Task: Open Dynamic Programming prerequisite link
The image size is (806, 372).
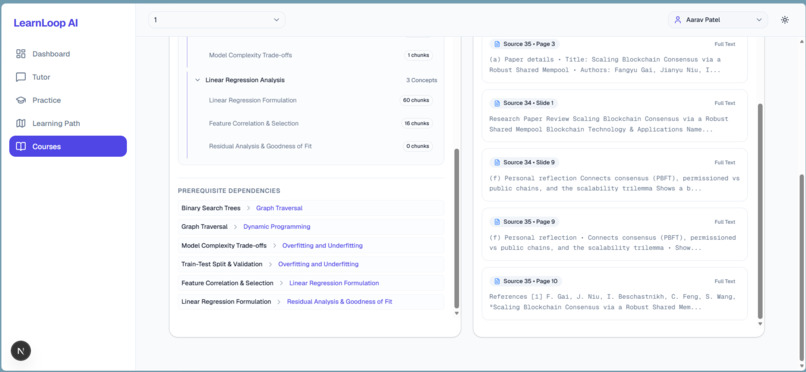Action: [x=277, y=227]
